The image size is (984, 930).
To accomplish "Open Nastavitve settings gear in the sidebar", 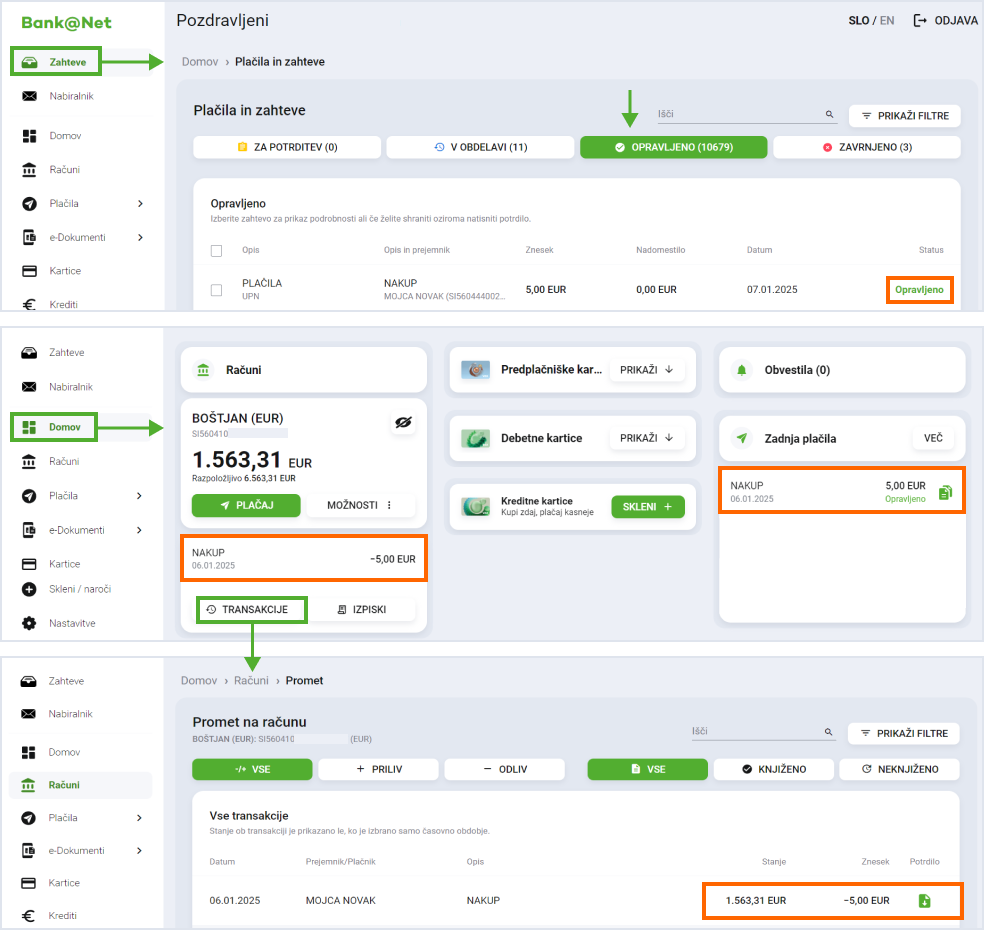I will (29, 623).
